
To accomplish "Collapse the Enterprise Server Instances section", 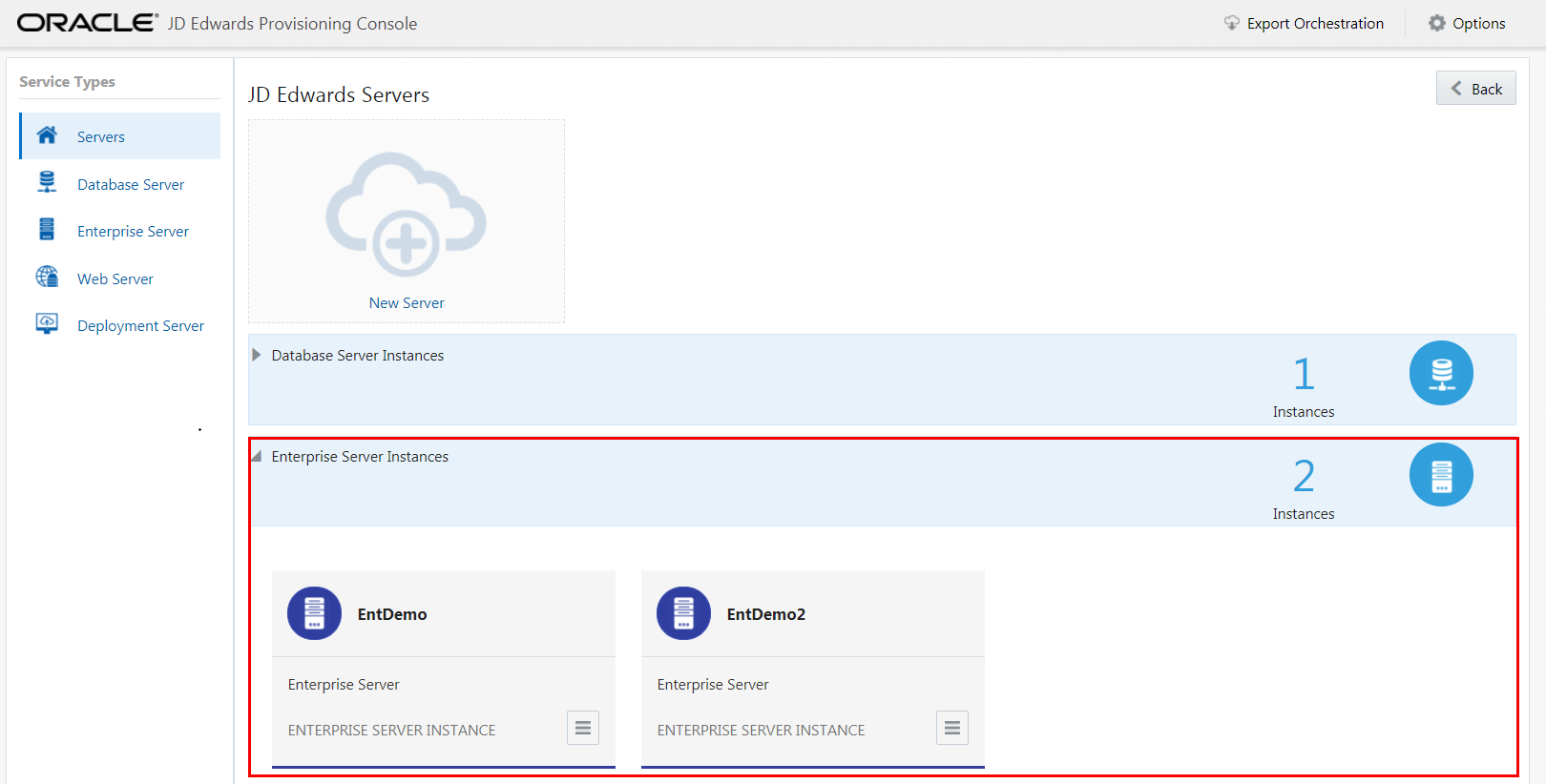I will pyautogui.click(x=256, y=457).
